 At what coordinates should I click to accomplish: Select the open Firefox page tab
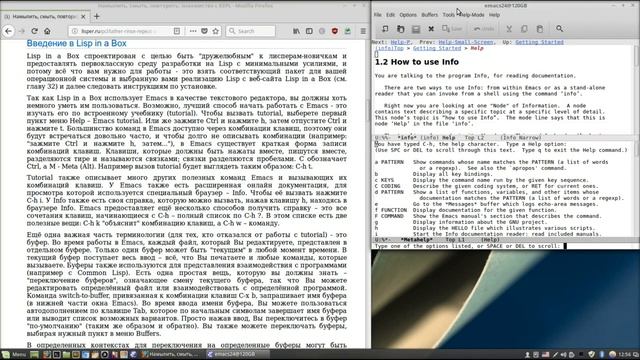pos(44,17)
